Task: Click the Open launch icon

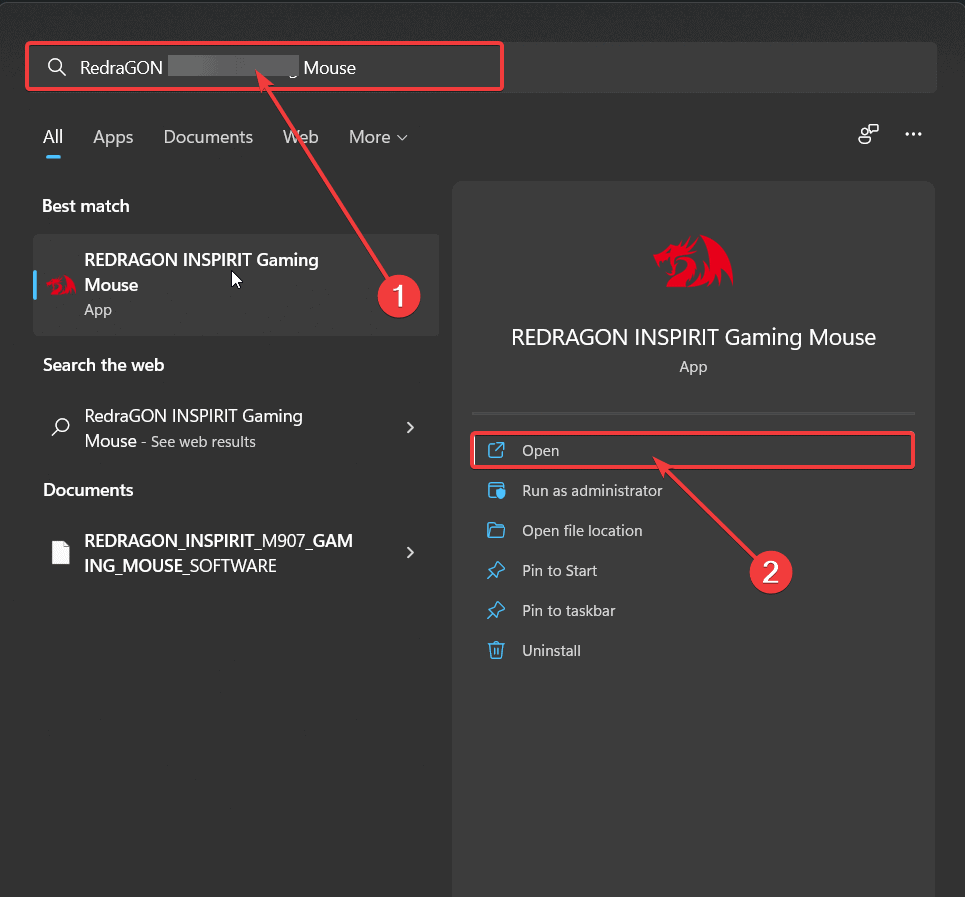Action: [x=496, y=450]
